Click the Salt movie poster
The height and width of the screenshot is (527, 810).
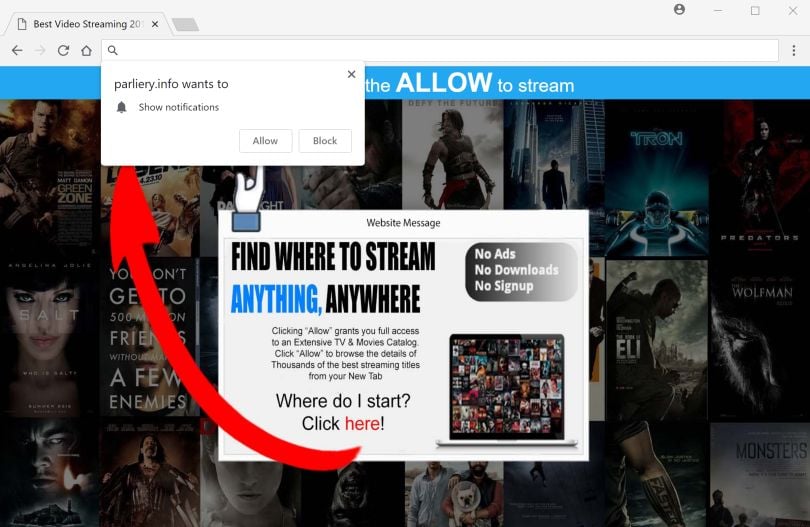48,337
